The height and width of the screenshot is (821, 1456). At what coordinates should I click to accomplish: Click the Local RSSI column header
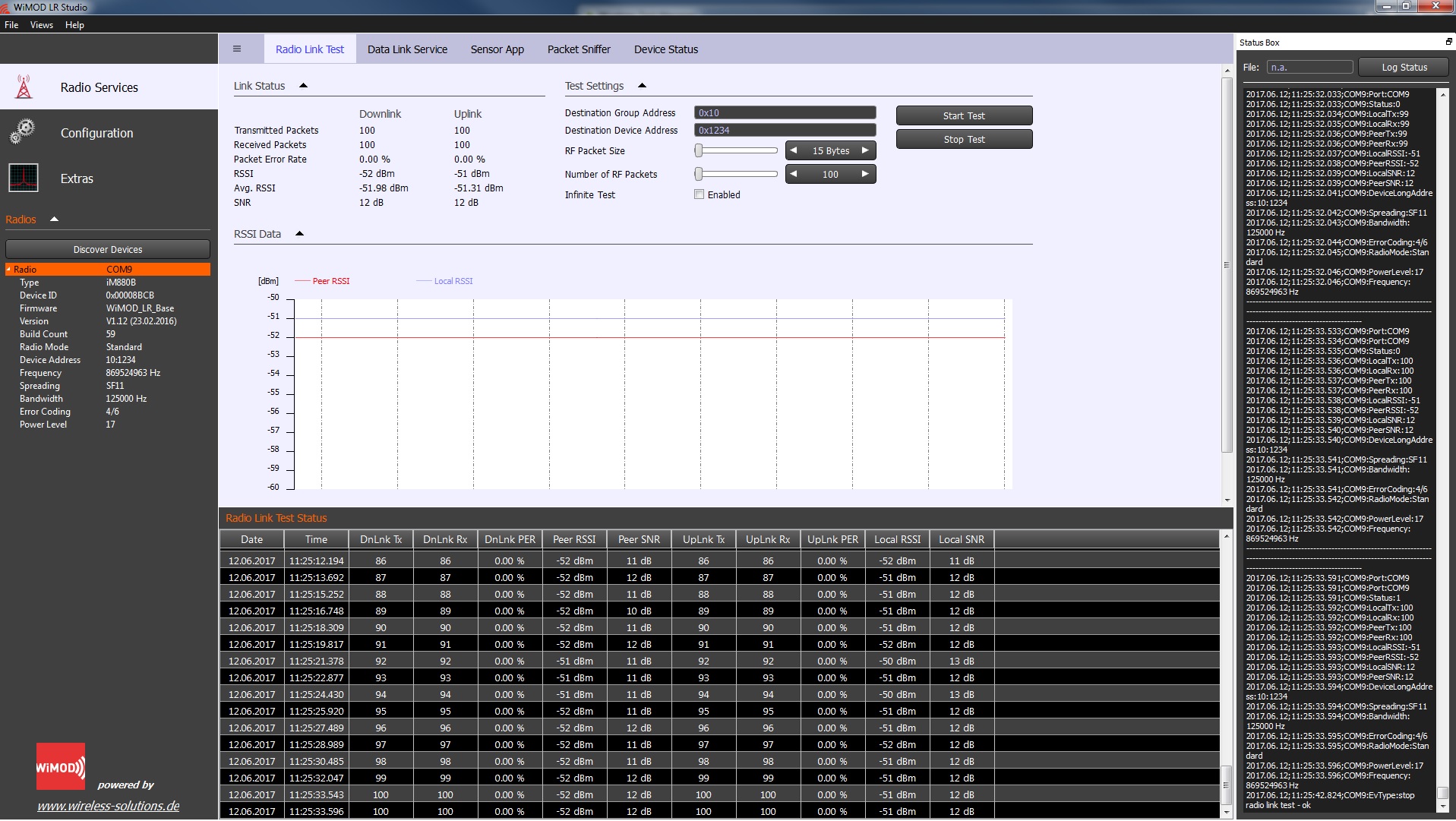click(897, 539)
